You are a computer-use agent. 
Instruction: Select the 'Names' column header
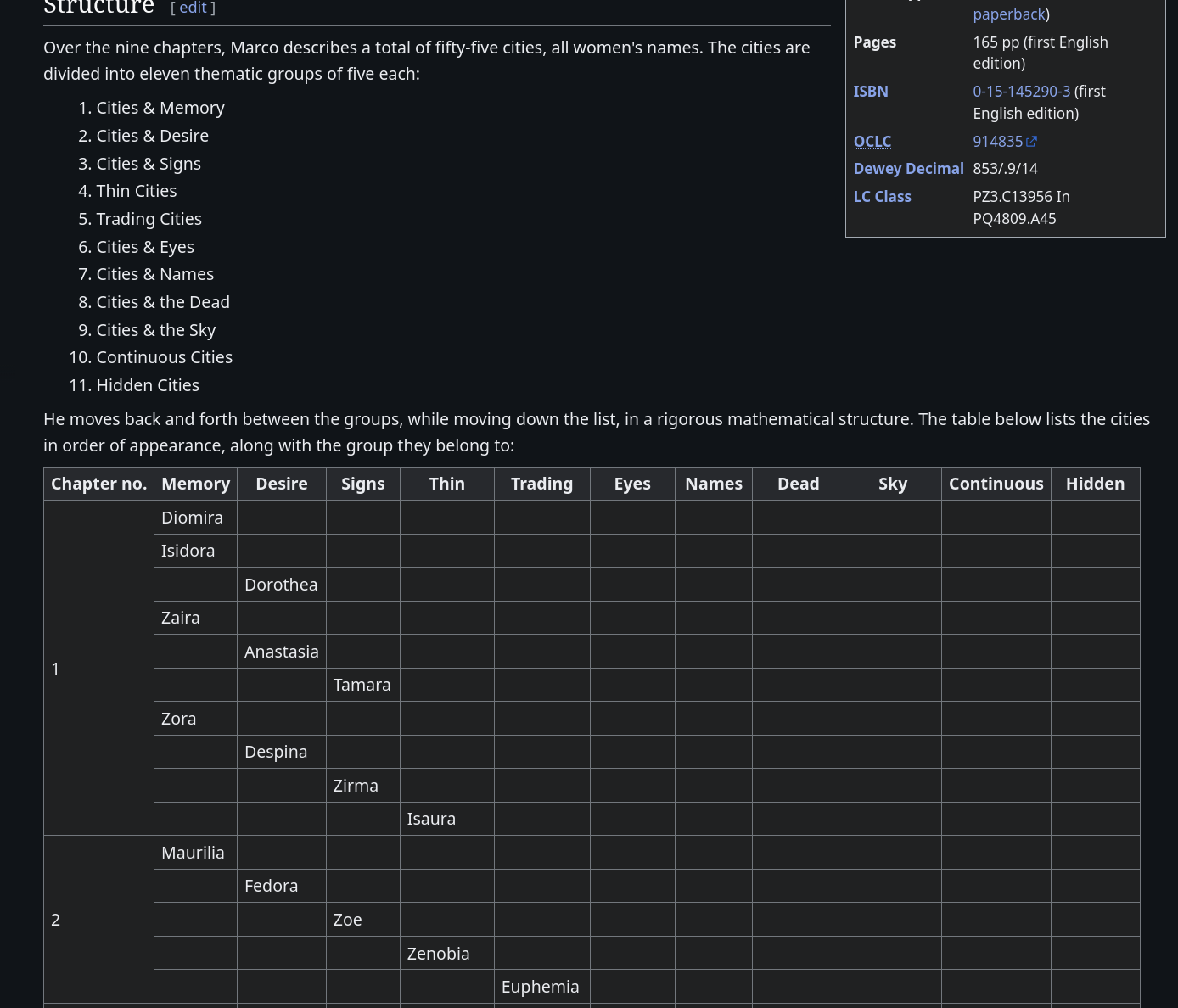click(714, 484)
